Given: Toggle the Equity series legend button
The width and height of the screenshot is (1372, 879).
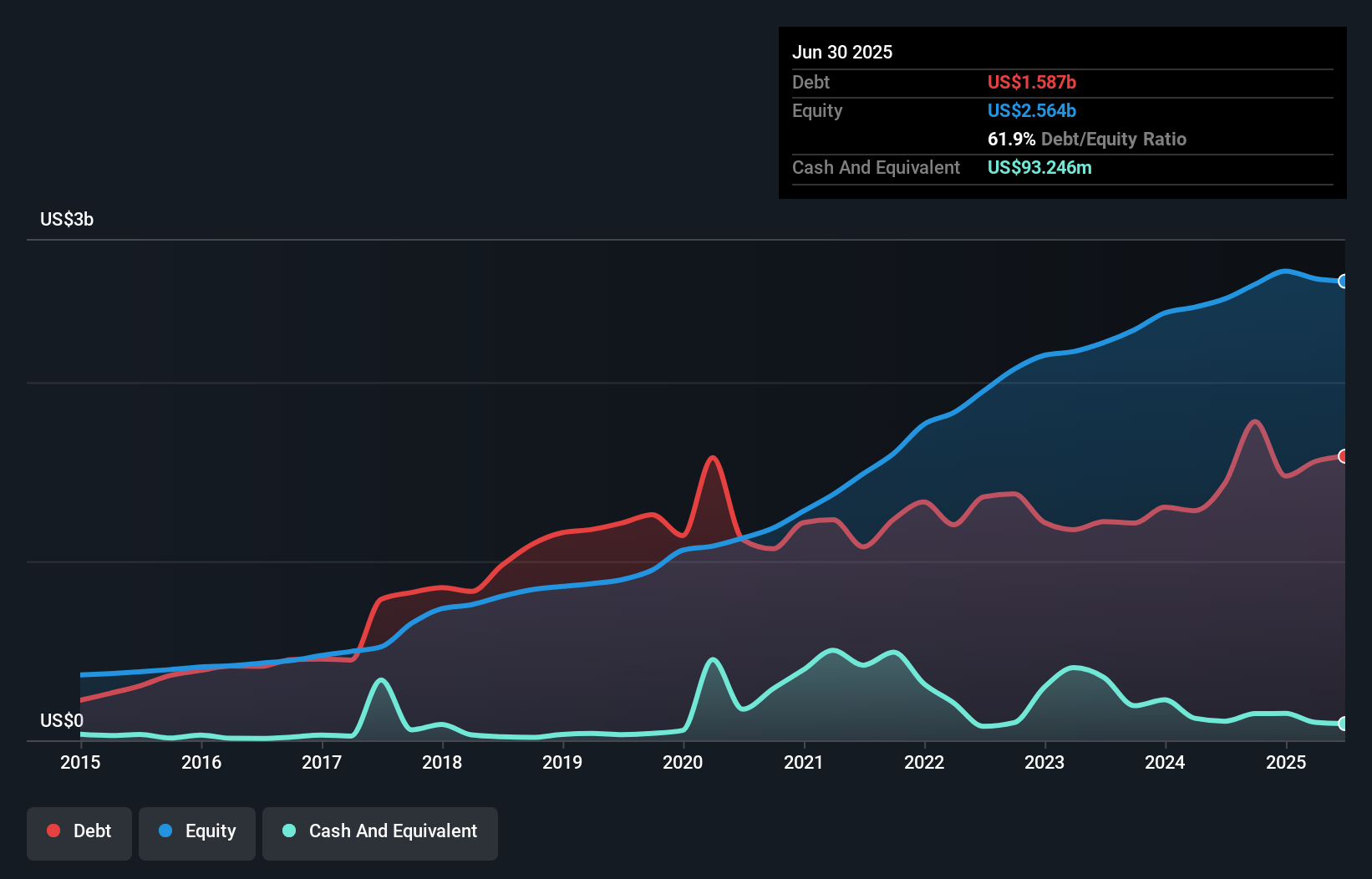Looking at the screenshot, I should coord(197,833).
